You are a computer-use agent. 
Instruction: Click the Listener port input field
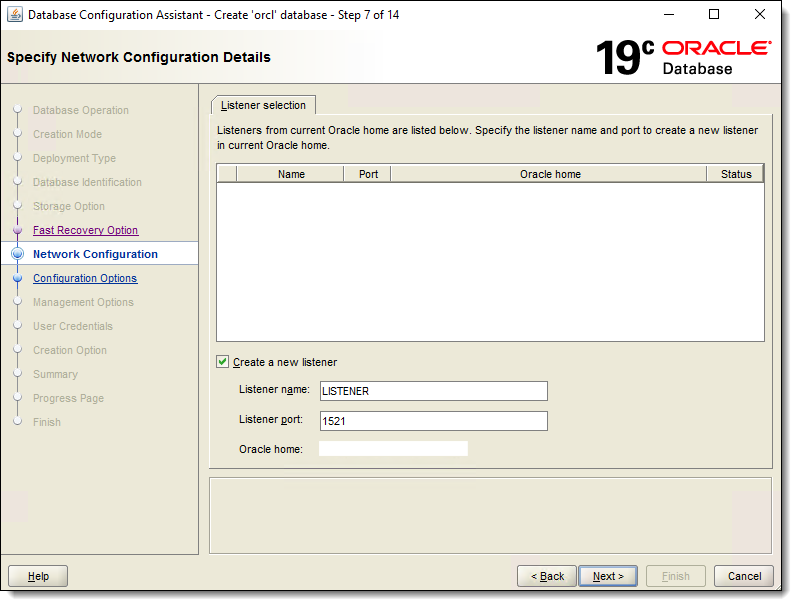pyautogui.click(x=434, y=421)
